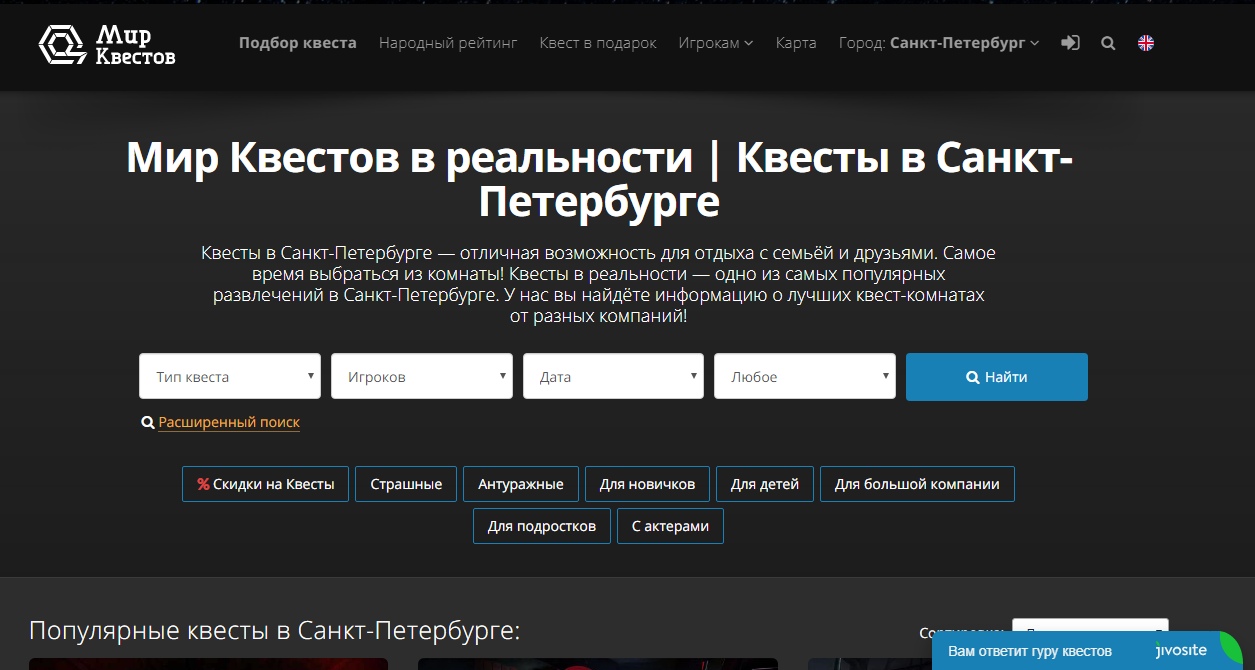Image resolution: width=1255 pixels, height=670 pixels.
Task: Click the Мир Квестов logo
Action: pyautogui.click(x=107, y=44)
